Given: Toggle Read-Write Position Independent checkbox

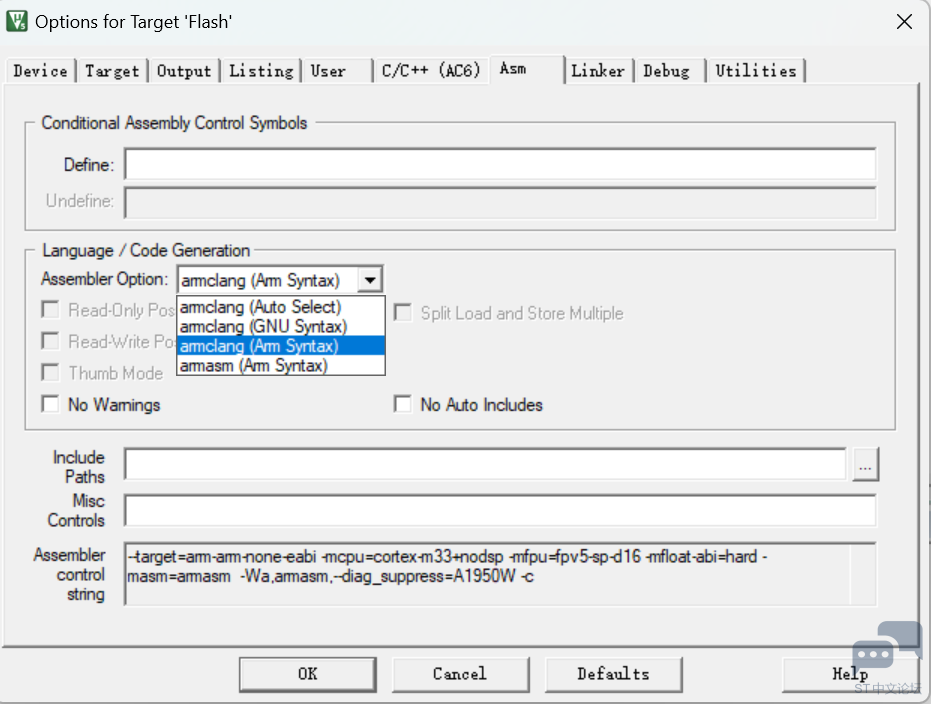Looking at the screenshot, I should (x=50, y=341).
